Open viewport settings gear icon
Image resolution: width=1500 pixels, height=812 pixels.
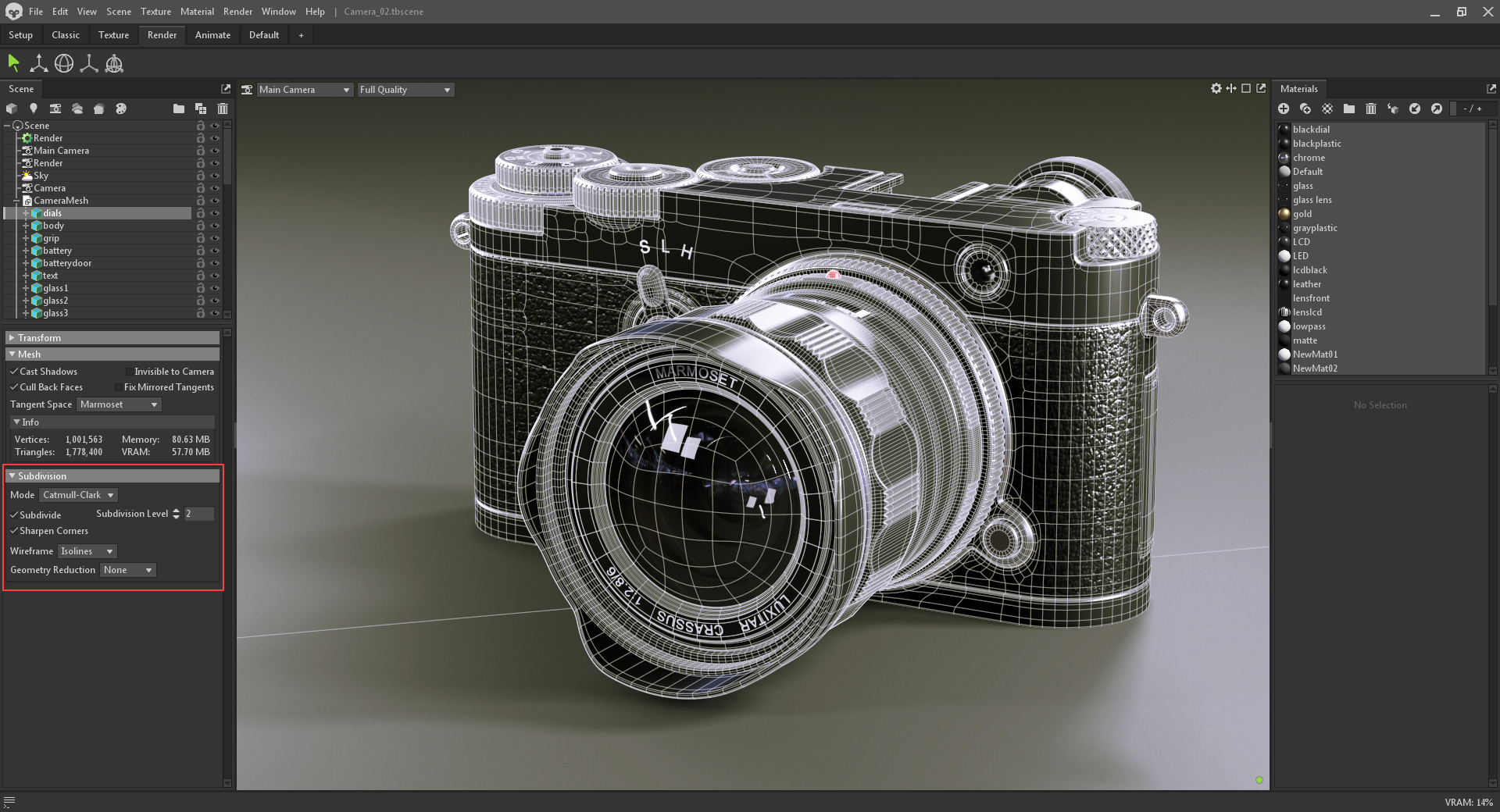pos(1216,88)
